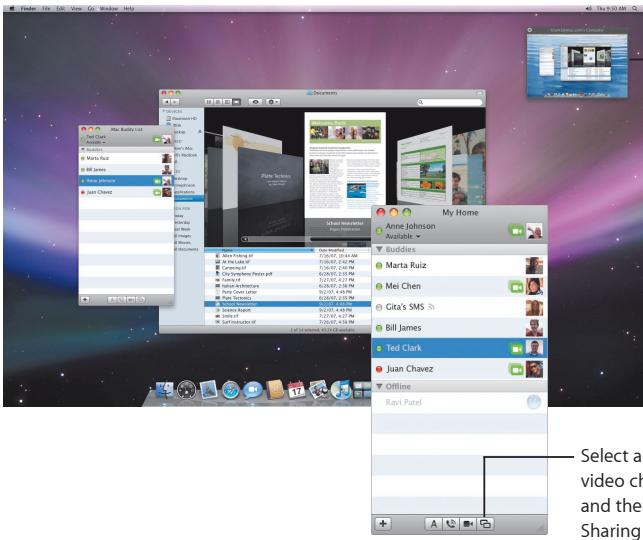Screen dimensions: 643x540
Task: Select Juan Chavez in iMac Buddy List
Action: pyautogui.click(x=126, y=192)
